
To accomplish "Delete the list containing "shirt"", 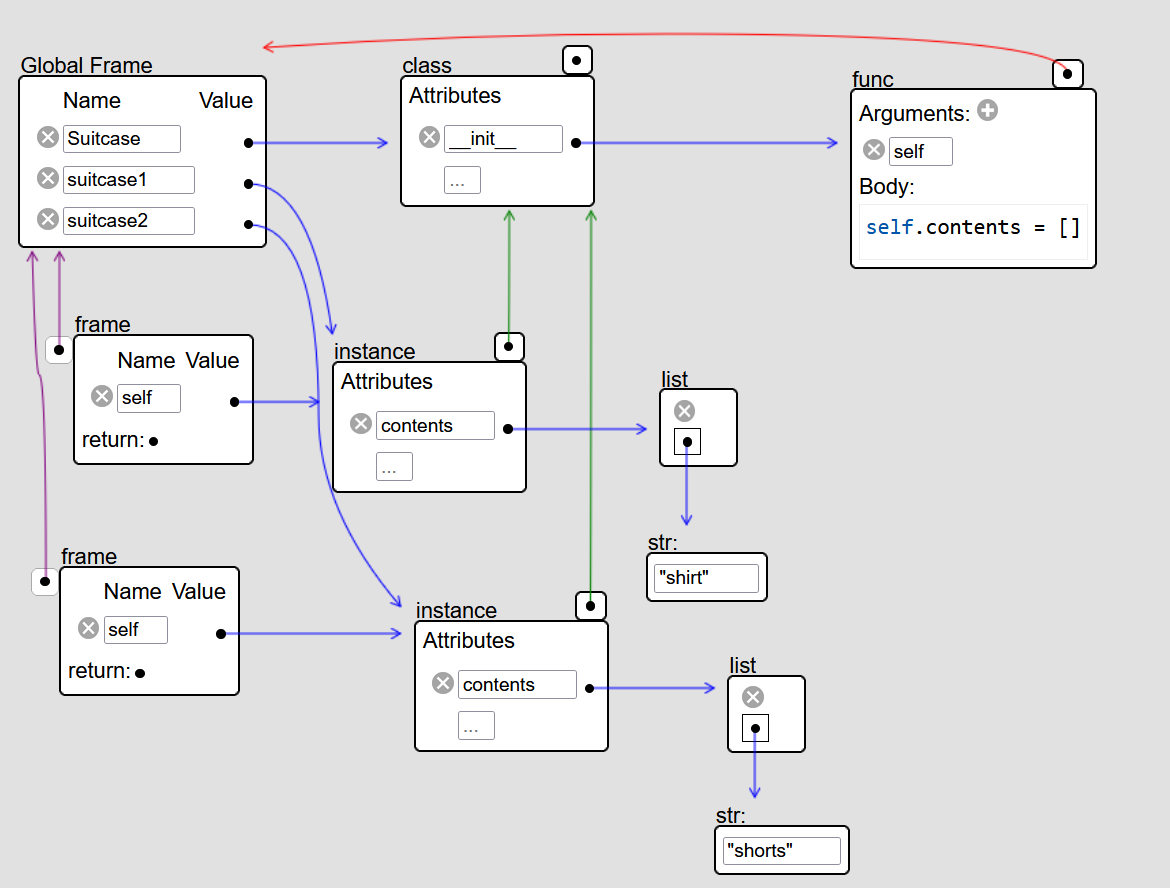I will pyautogui.click(x=684, y=411).
